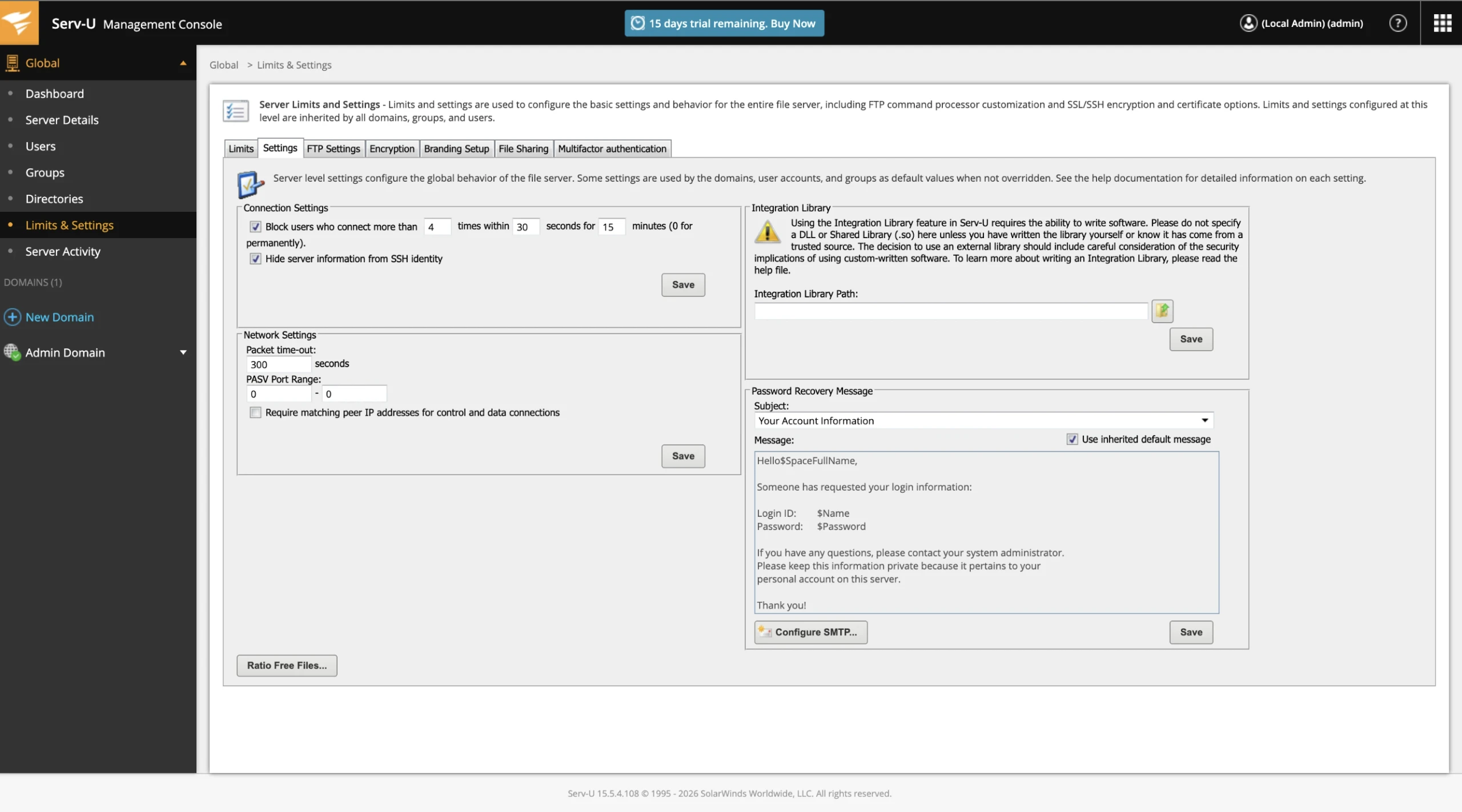Viewport: 1462px width, 812px height.
Task: Save the Network Settings
Action: [x=683, y=456]
